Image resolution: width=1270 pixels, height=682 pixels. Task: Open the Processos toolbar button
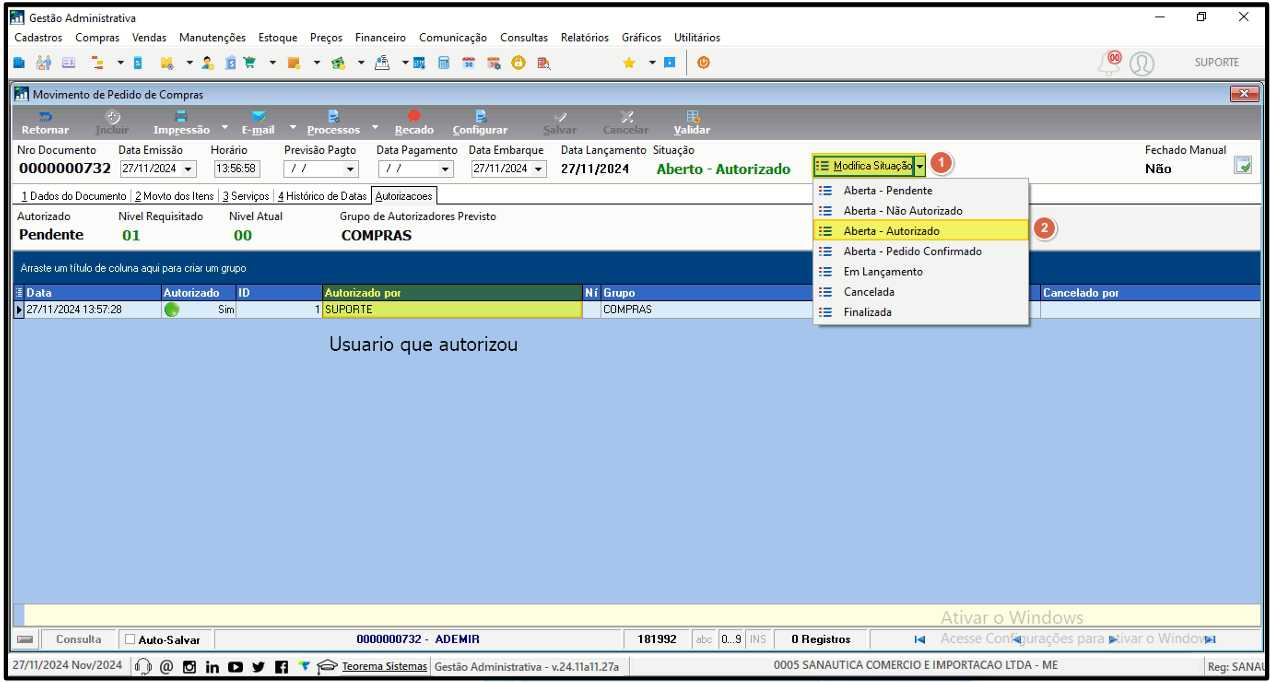click(x=333, y=123)
